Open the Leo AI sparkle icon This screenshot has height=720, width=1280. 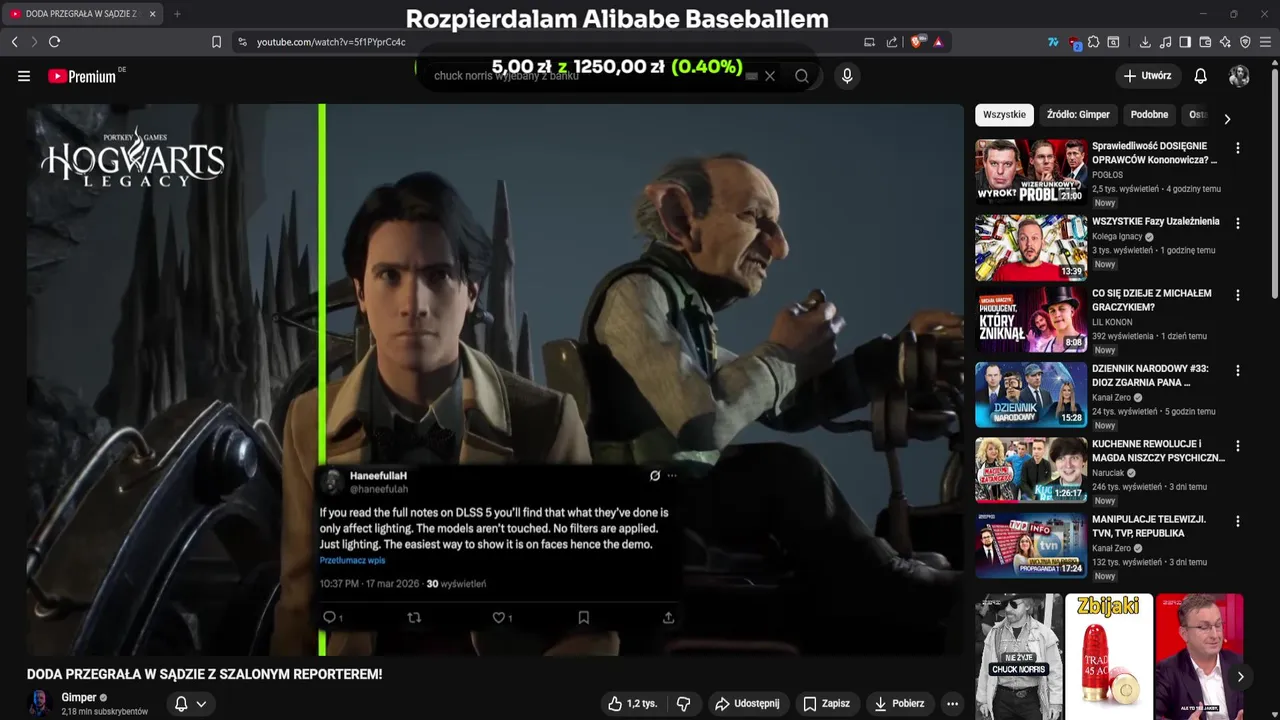tap(1225, 42)
